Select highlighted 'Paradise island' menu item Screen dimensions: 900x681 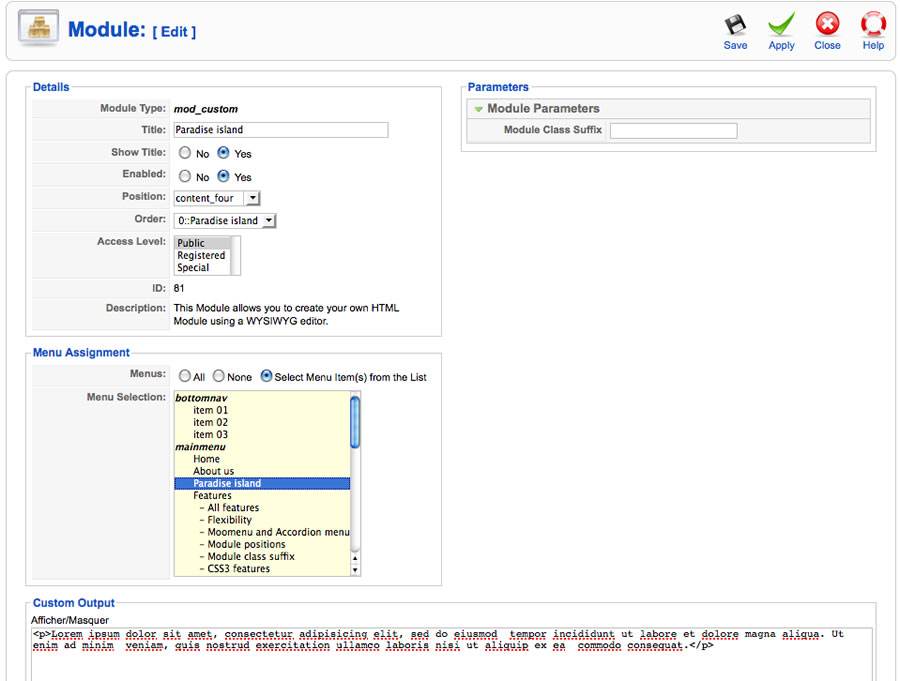point(262,483)
